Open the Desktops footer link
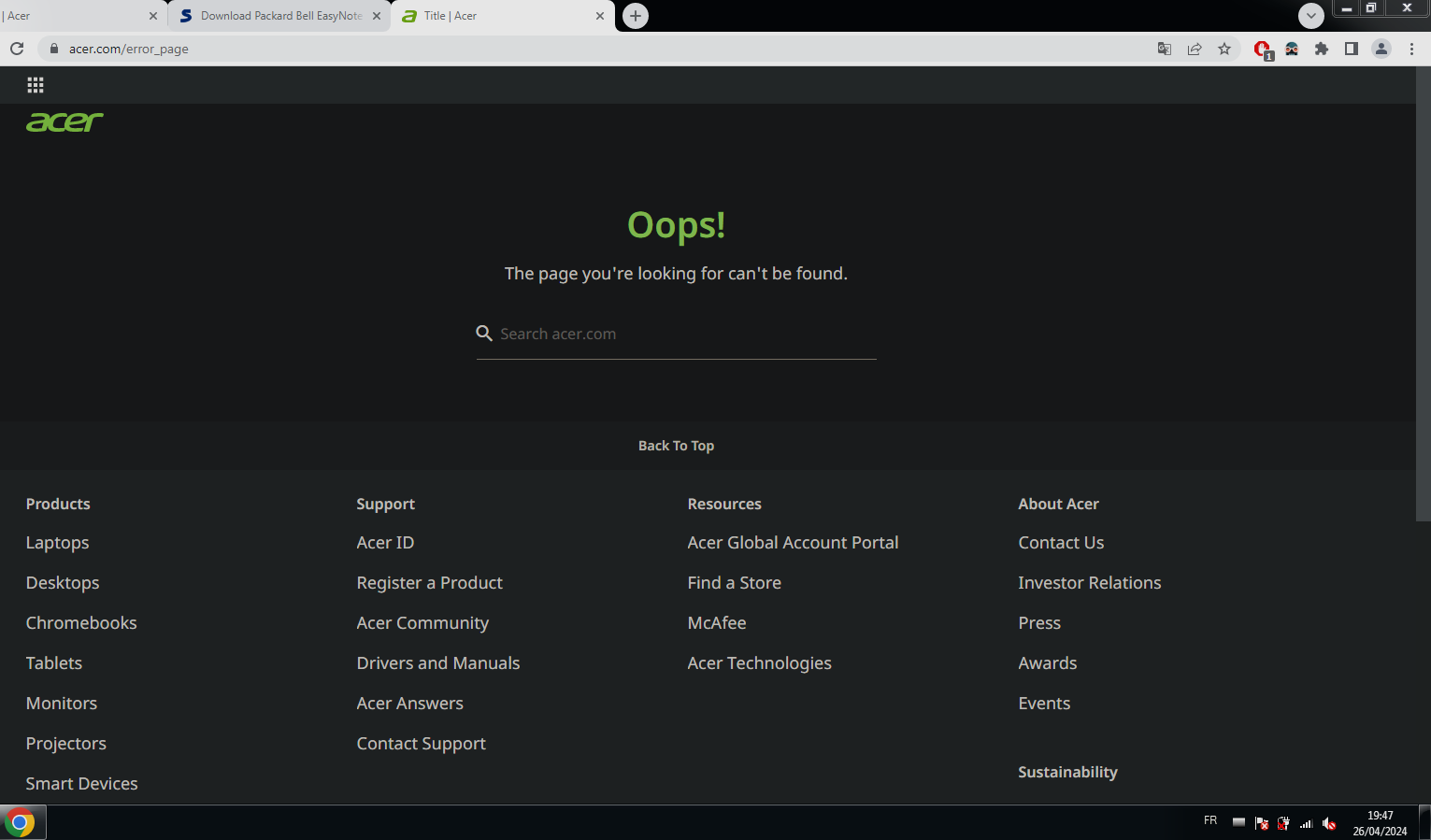This screenshot has width=1431, height=840. pyautogui.click(x=63, y=583)
